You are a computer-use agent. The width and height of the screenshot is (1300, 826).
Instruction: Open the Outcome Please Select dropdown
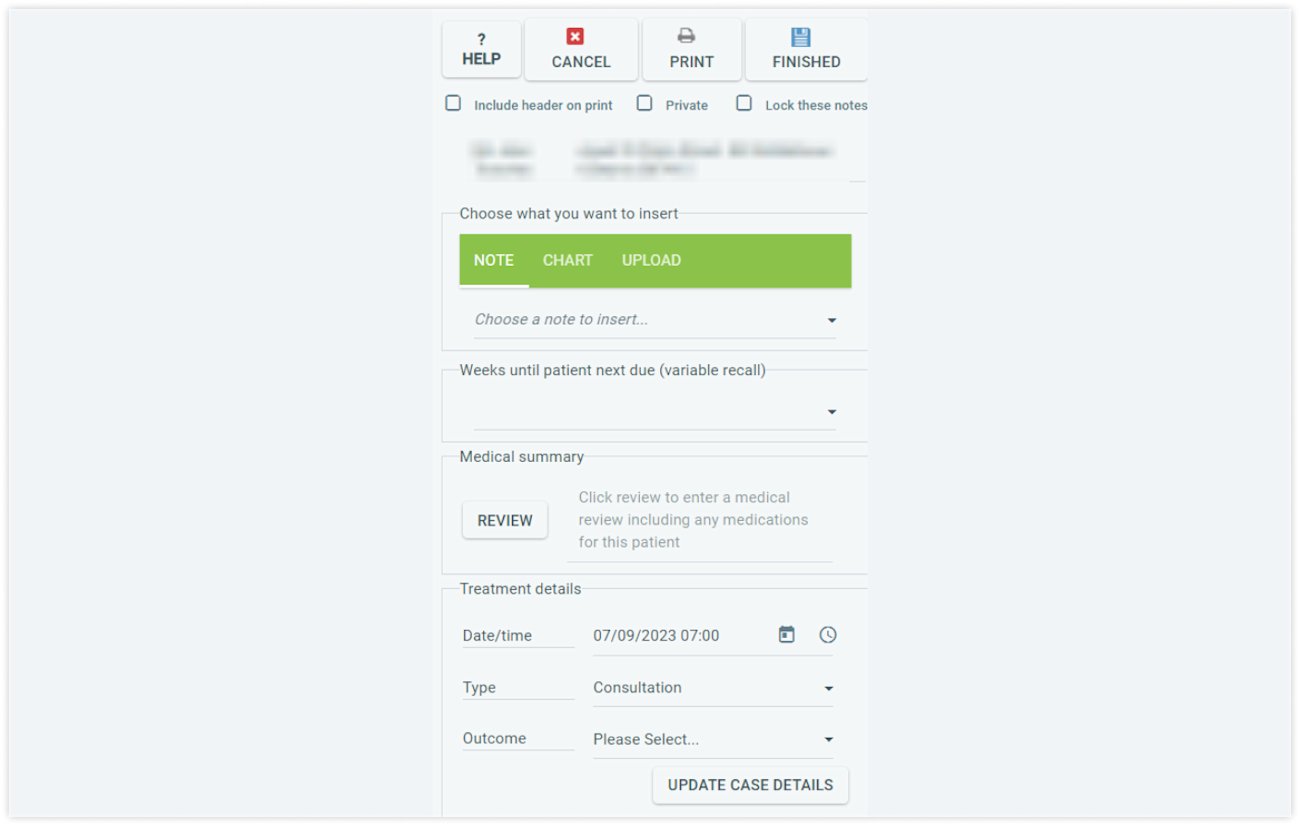pos(713,740)
